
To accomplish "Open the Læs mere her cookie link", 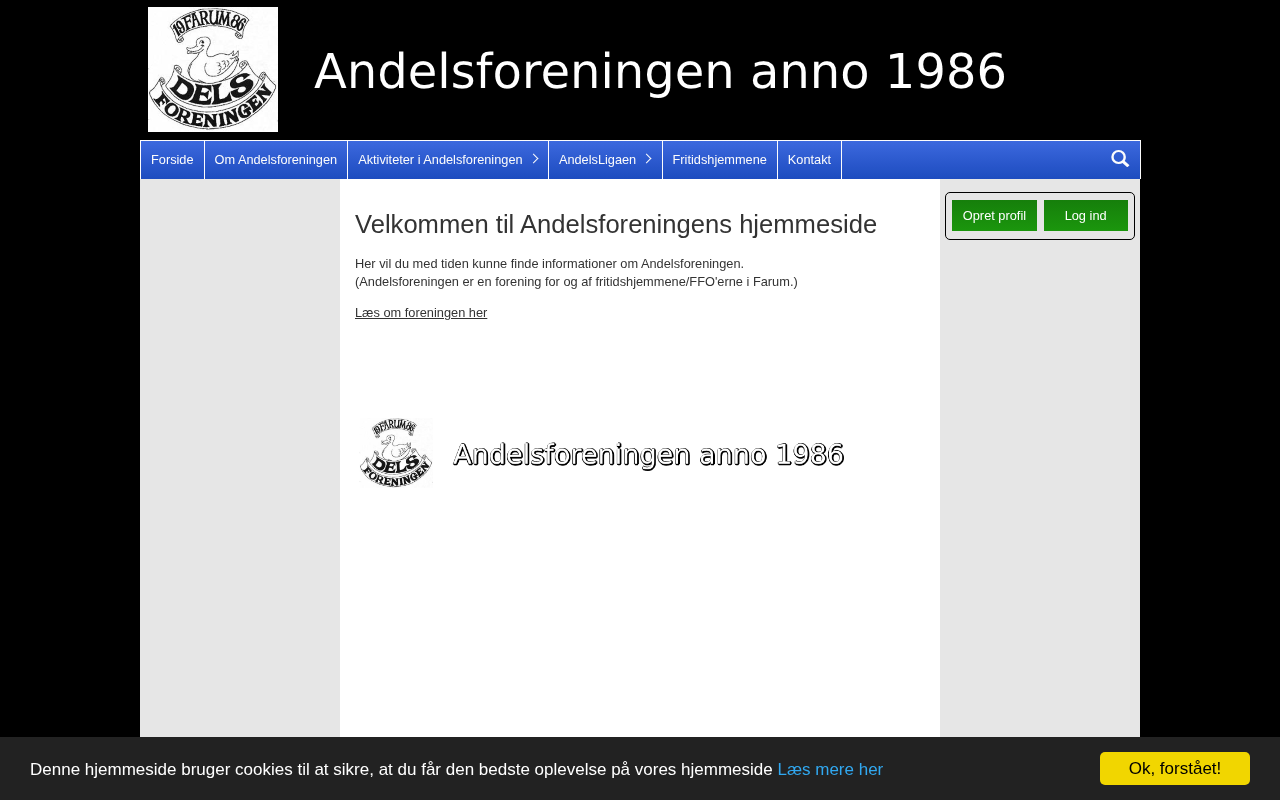I will coord(830,770).
